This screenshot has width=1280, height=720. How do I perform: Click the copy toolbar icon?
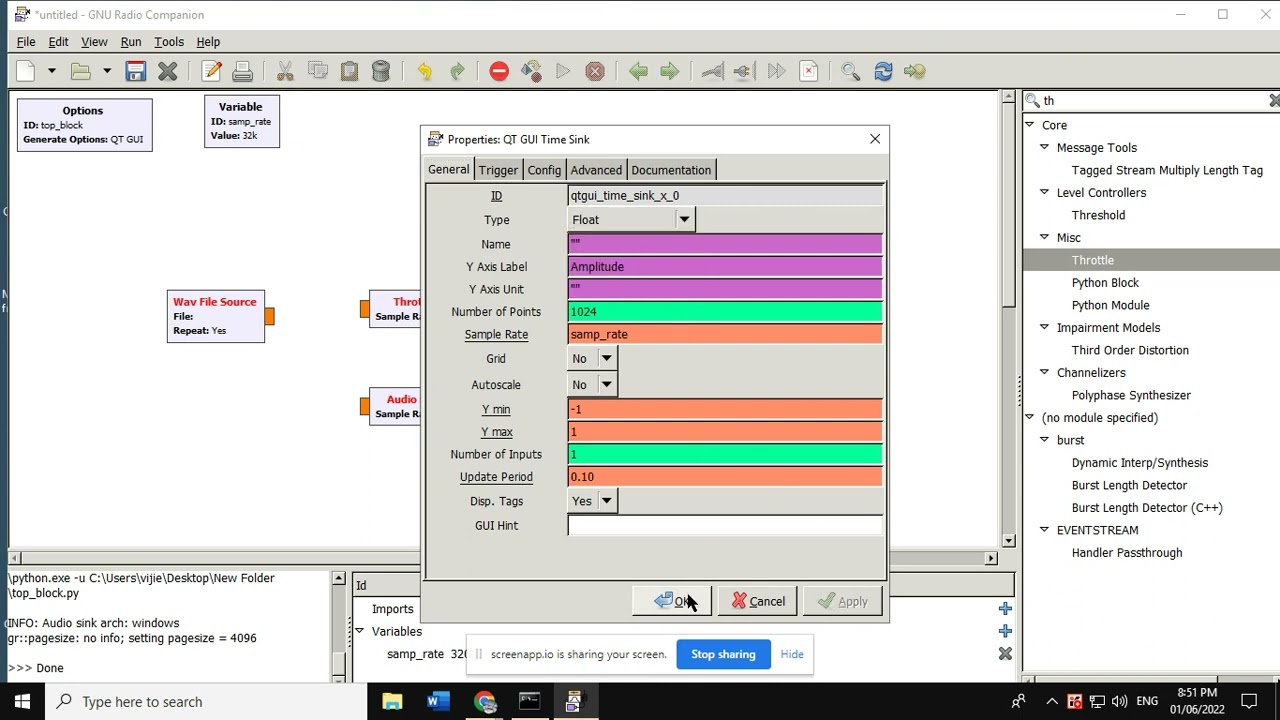tap(317, 71)
